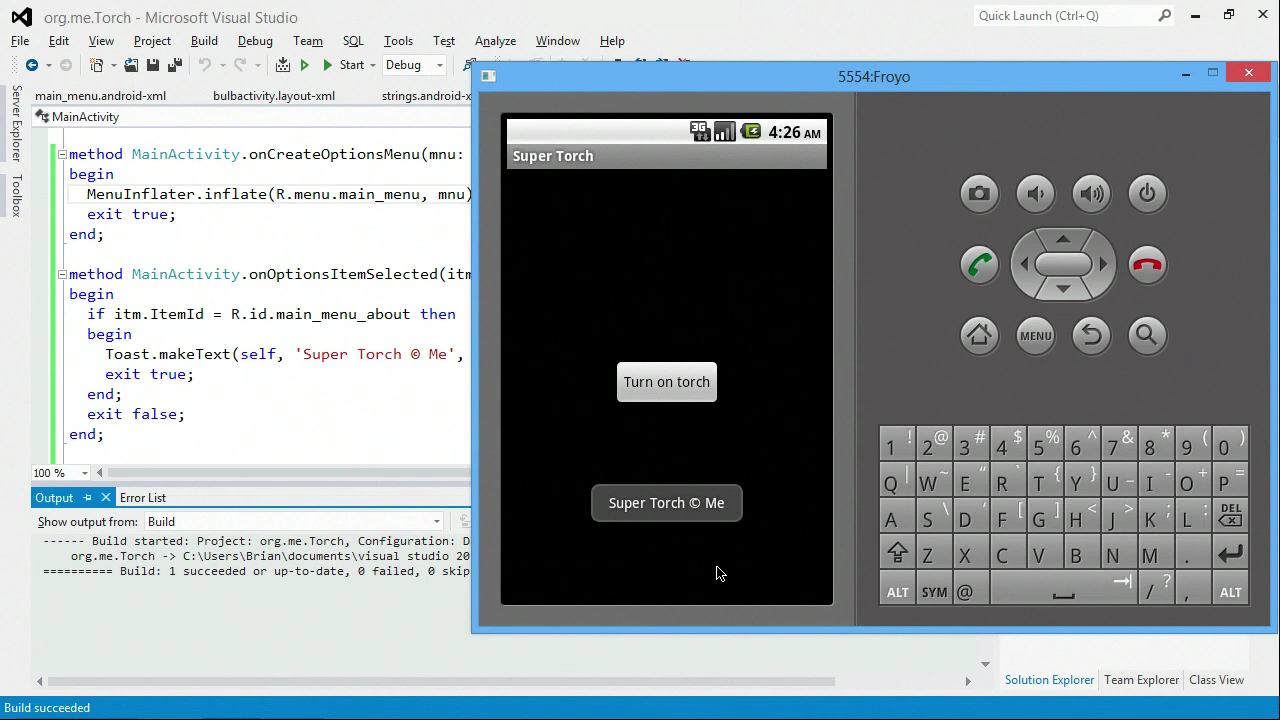
Task: Open the editor zoom 100 % dropdown
Action: [x=85, y=473]
